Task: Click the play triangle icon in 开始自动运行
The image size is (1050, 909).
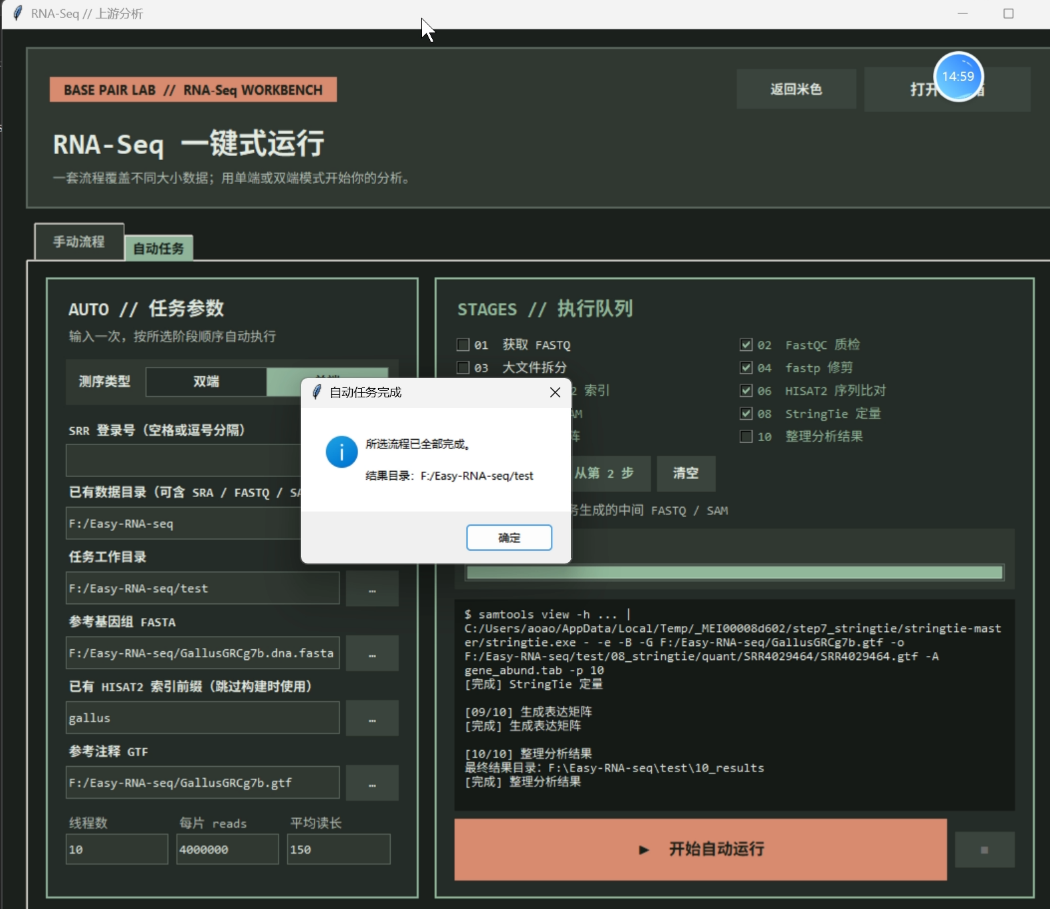Action: (x=644, y=850)
